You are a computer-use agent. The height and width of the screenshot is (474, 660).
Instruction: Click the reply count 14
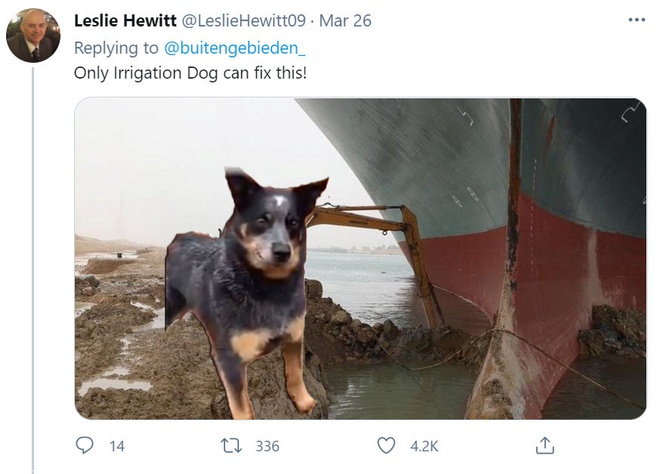[117, 446]
